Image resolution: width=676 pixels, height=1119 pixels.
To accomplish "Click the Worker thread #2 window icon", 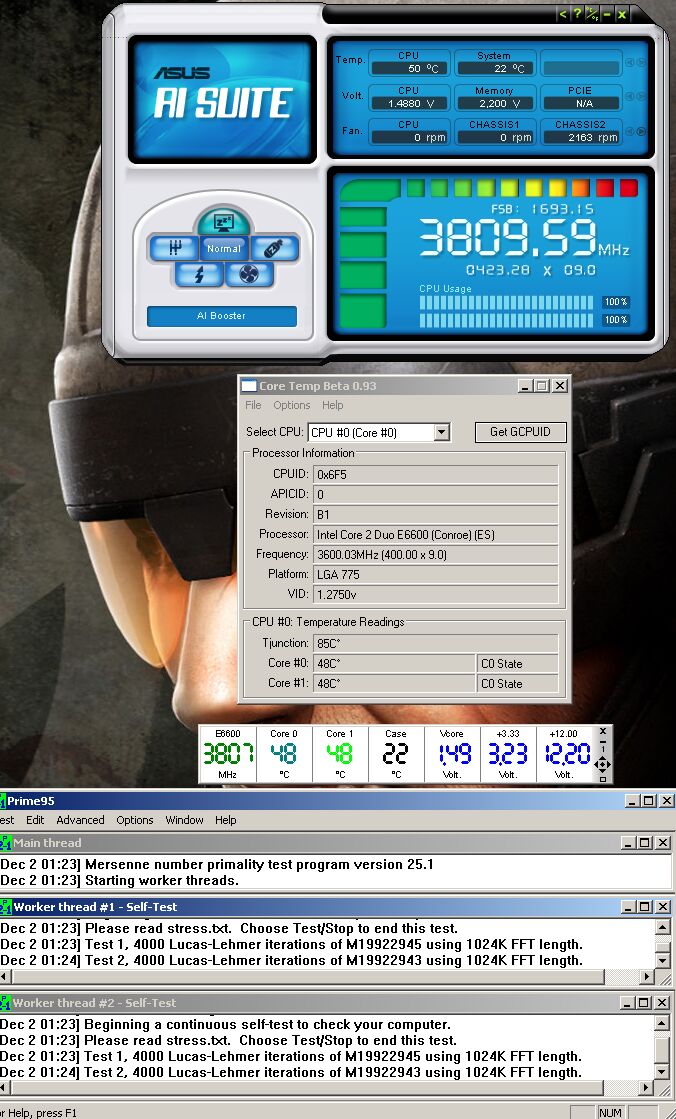I will pos(6,1003).
